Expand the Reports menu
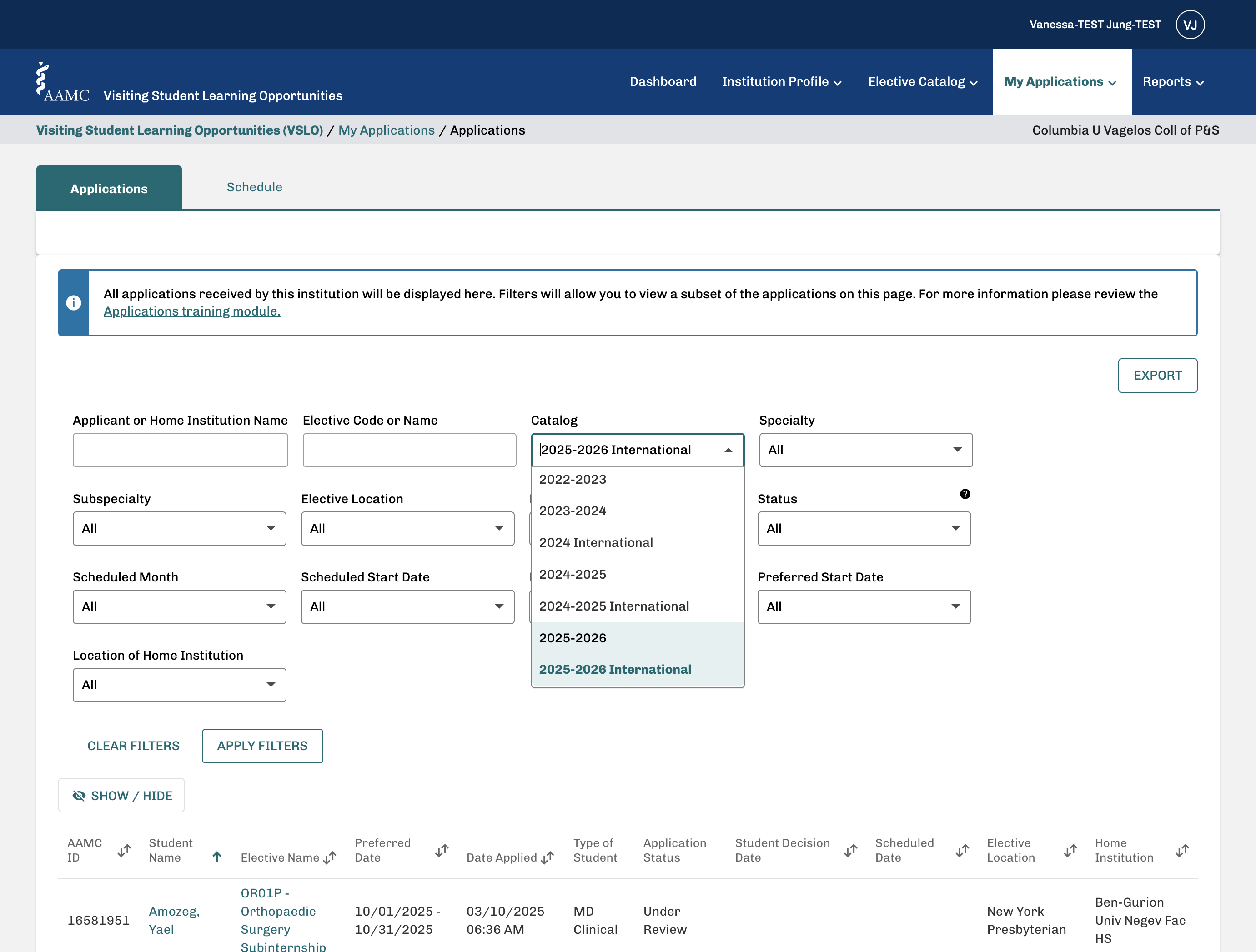This screenshot has width=1256, height=952. (1172, 82)
